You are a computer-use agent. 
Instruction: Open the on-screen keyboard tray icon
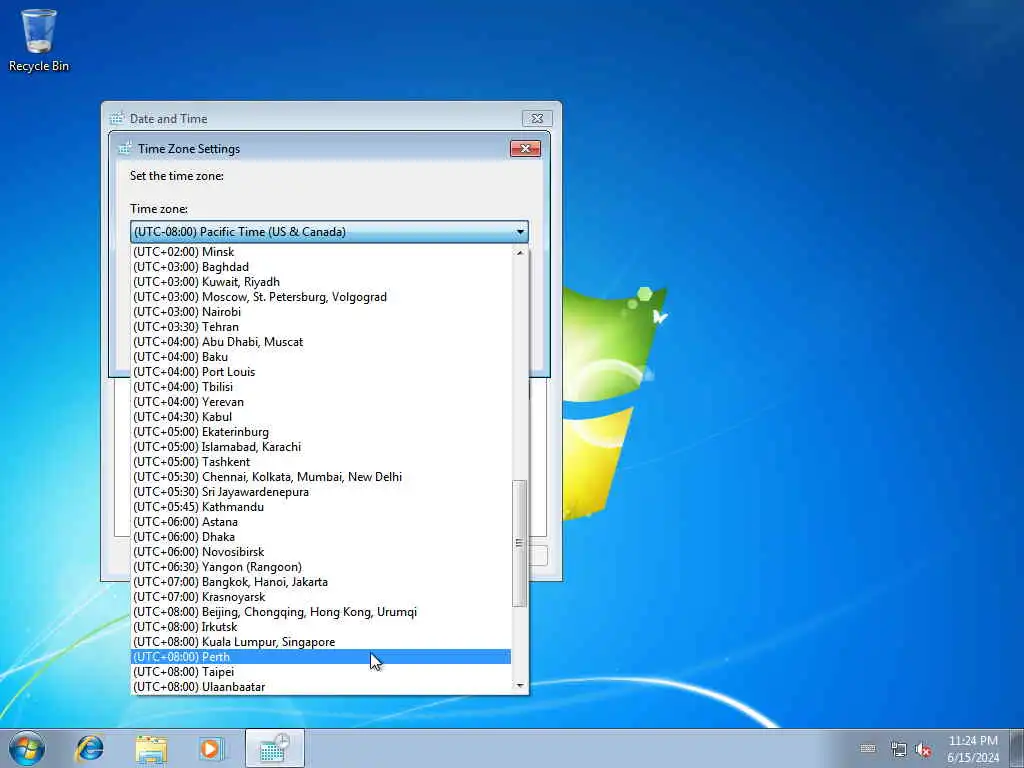[868, 748]
